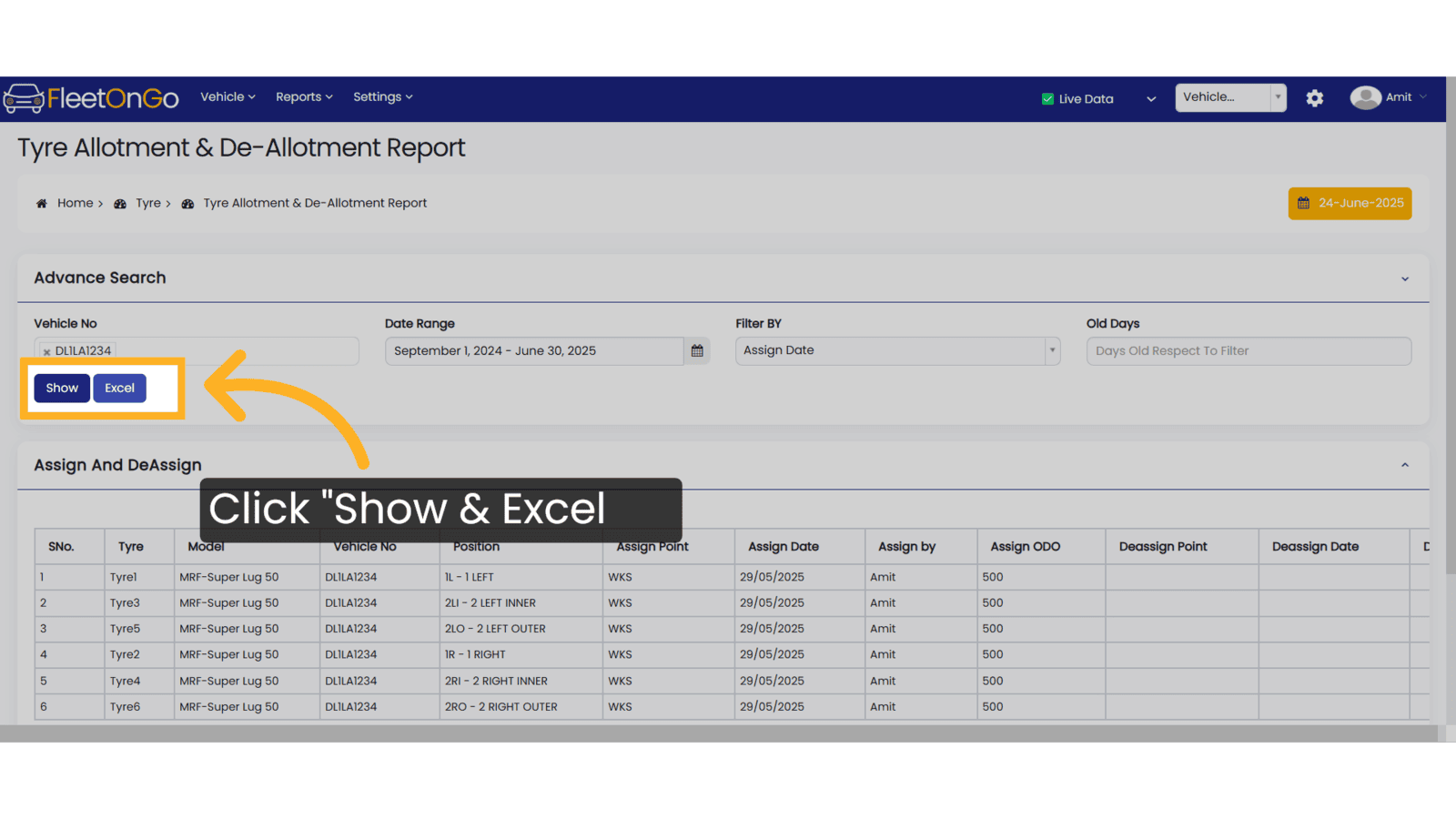Select the Tyre6 cell

click(x=138, y=707)
